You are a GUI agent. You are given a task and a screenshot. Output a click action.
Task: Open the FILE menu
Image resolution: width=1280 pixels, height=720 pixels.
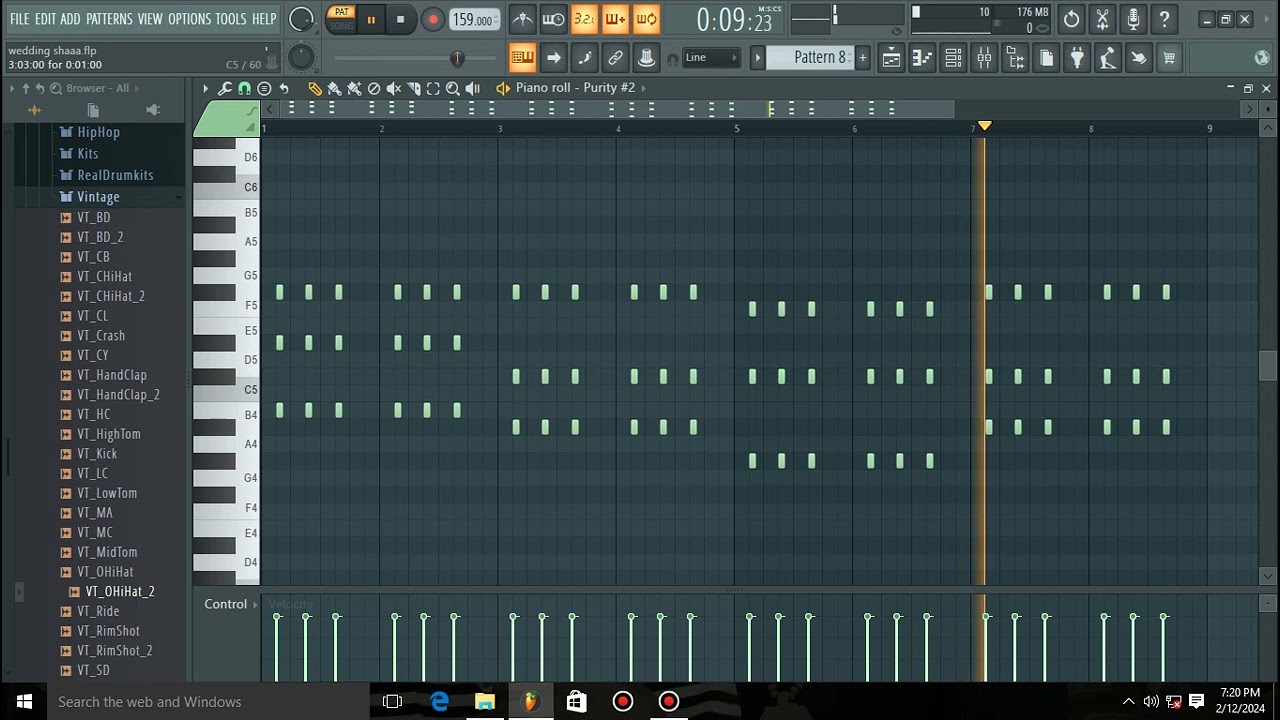point(19,19)
